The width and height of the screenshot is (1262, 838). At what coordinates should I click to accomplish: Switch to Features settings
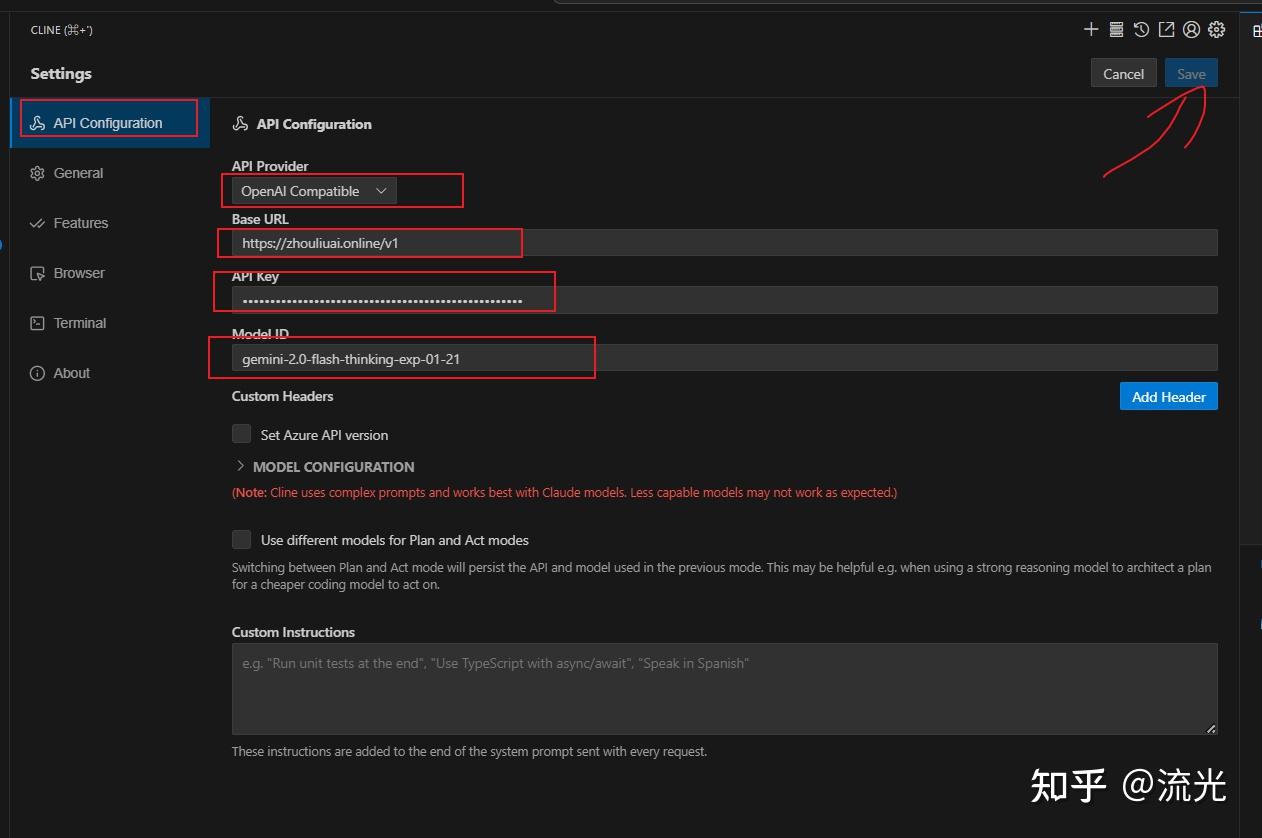(x=80, y=223)
